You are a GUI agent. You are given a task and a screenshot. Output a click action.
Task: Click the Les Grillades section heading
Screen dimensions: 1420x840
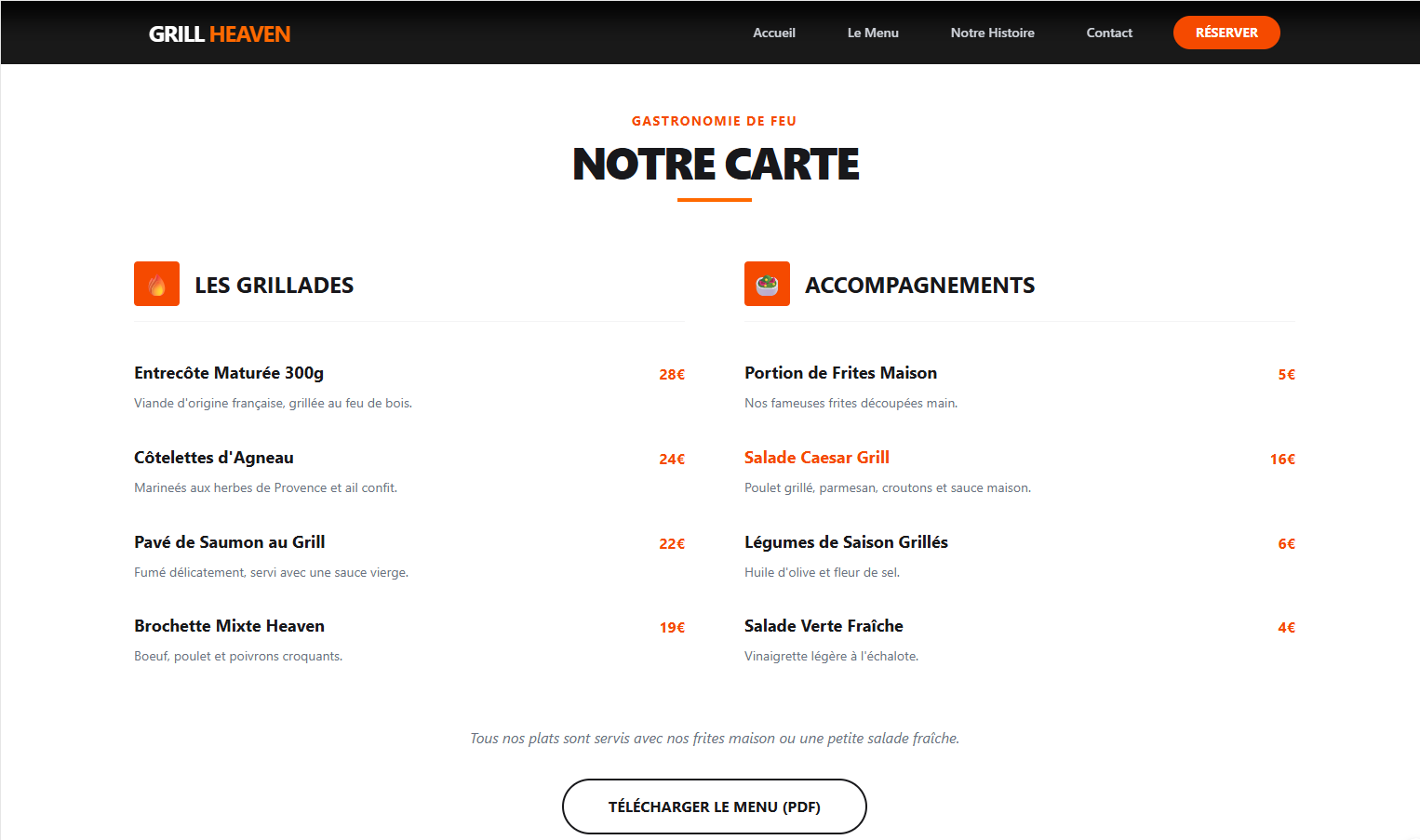pos(274,286)
